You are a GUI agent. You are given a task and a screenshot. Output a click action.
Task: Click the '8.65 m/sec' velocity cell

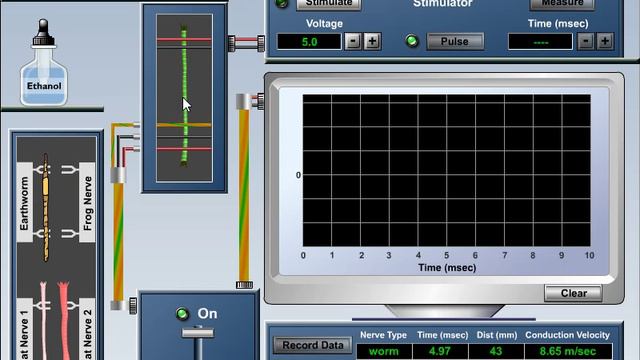click(568, 351)
